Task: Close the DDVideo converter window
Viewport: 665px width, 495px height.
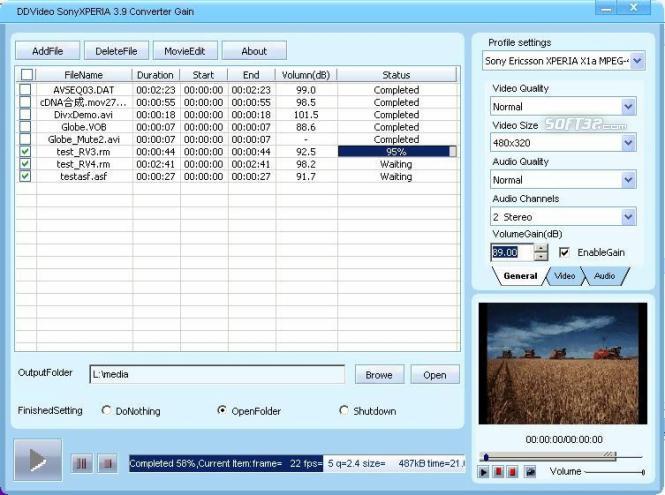Action: pyautogui.click(x=634, y=8)
